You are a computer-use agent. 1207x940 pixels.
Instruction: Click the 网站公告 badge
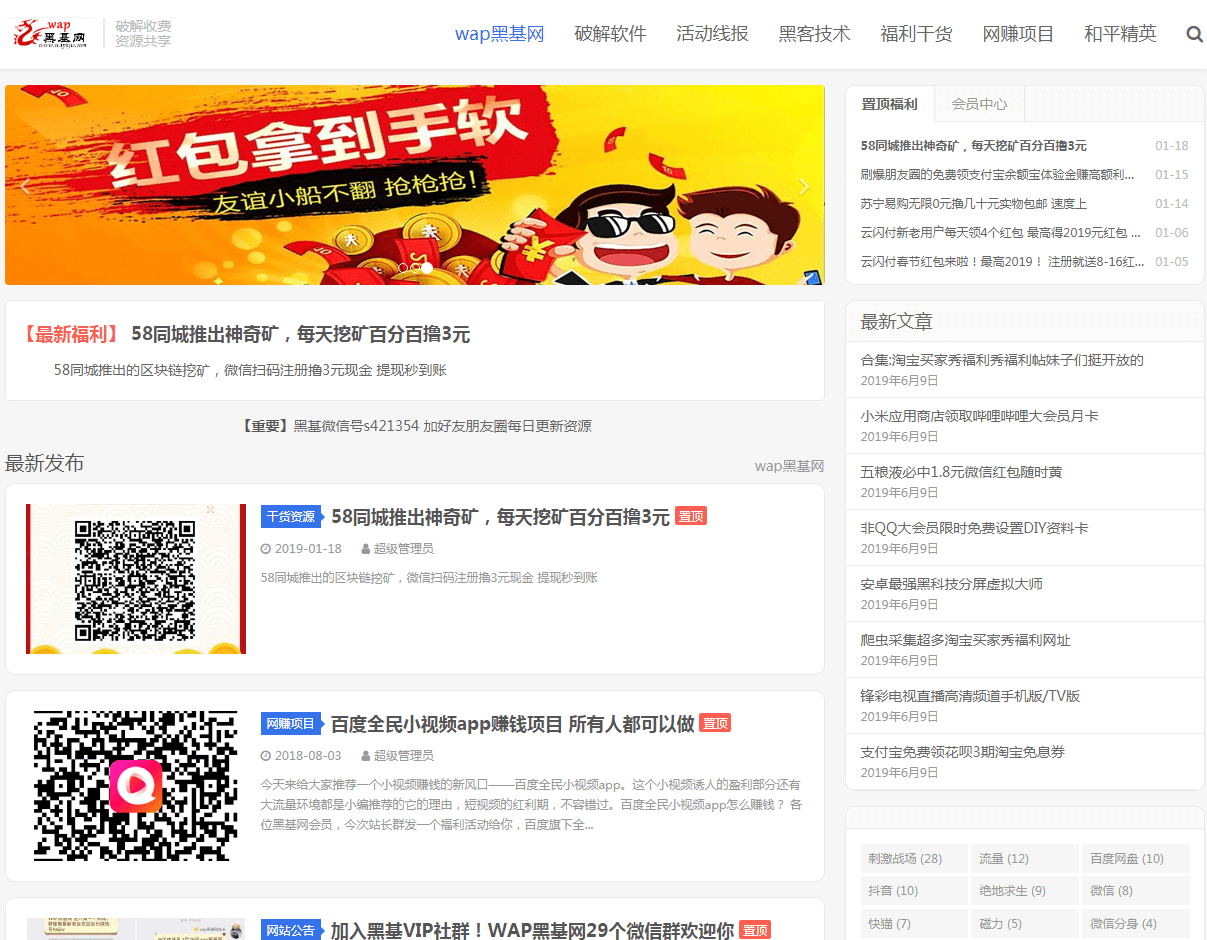coord(292,930)
